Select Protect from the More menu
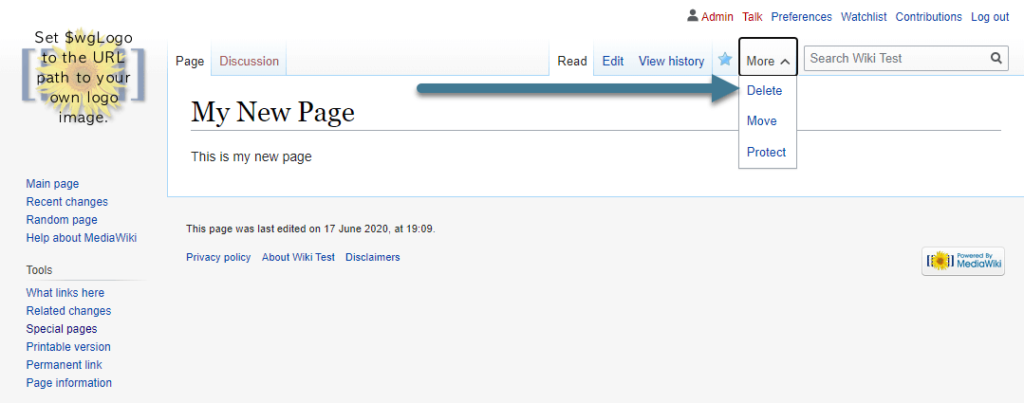This screenshot has height=403, width=1024. tap(767, 152)
